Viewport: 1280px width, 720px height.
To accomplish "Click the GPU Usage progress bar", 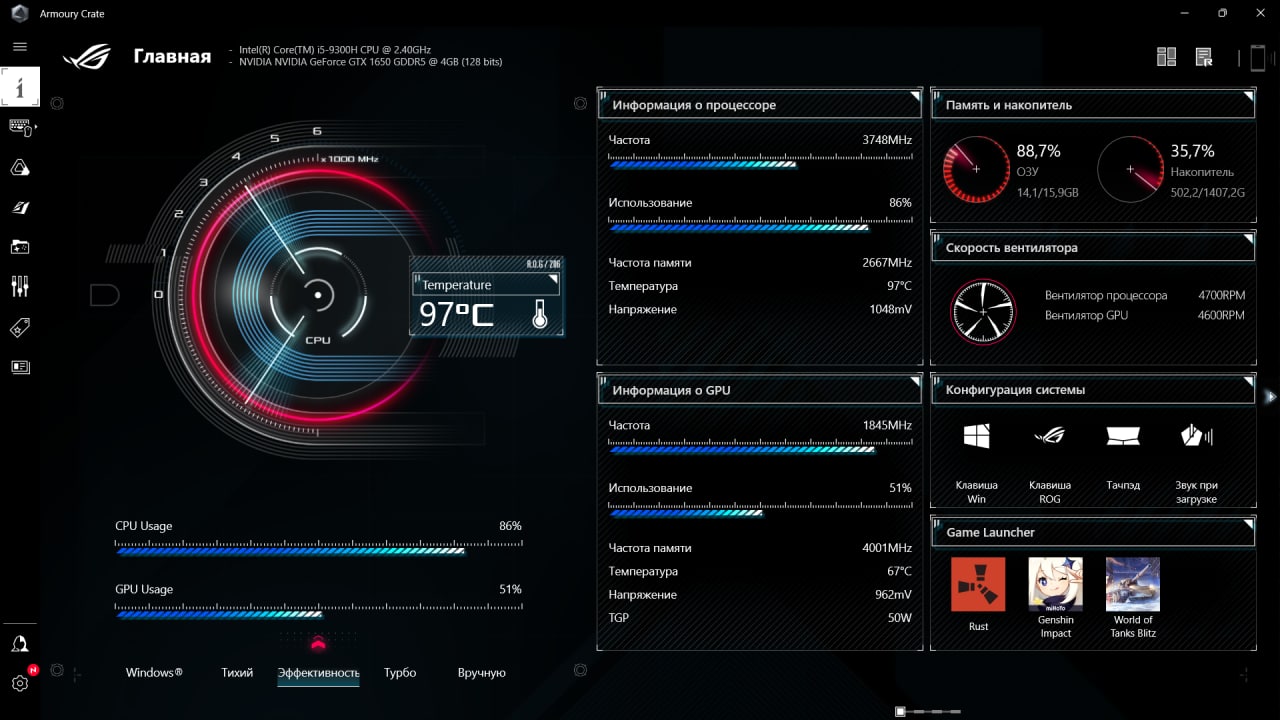I will pos(318,613).
